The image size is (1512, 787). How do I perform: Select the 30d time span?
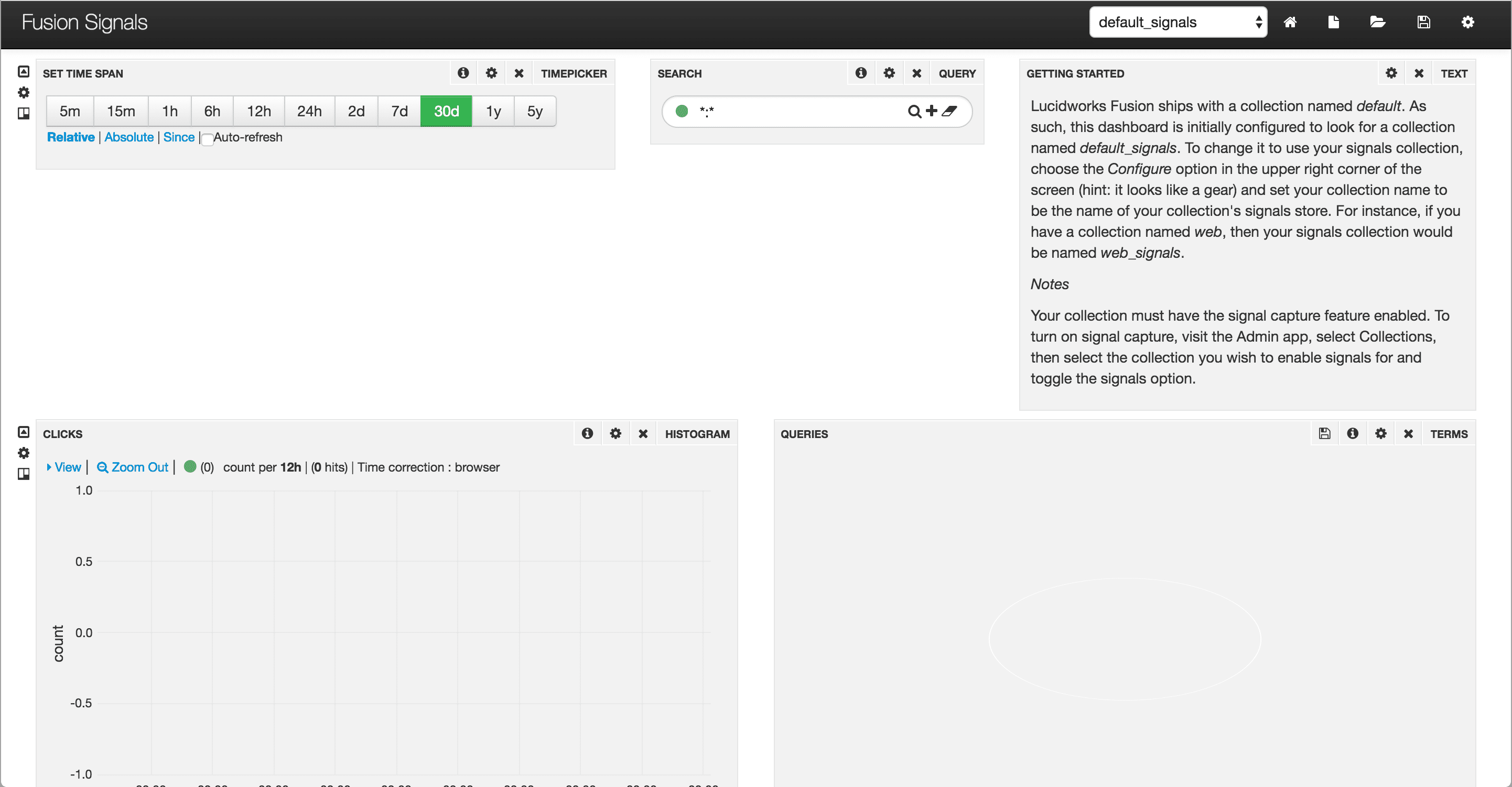[446, 111]
